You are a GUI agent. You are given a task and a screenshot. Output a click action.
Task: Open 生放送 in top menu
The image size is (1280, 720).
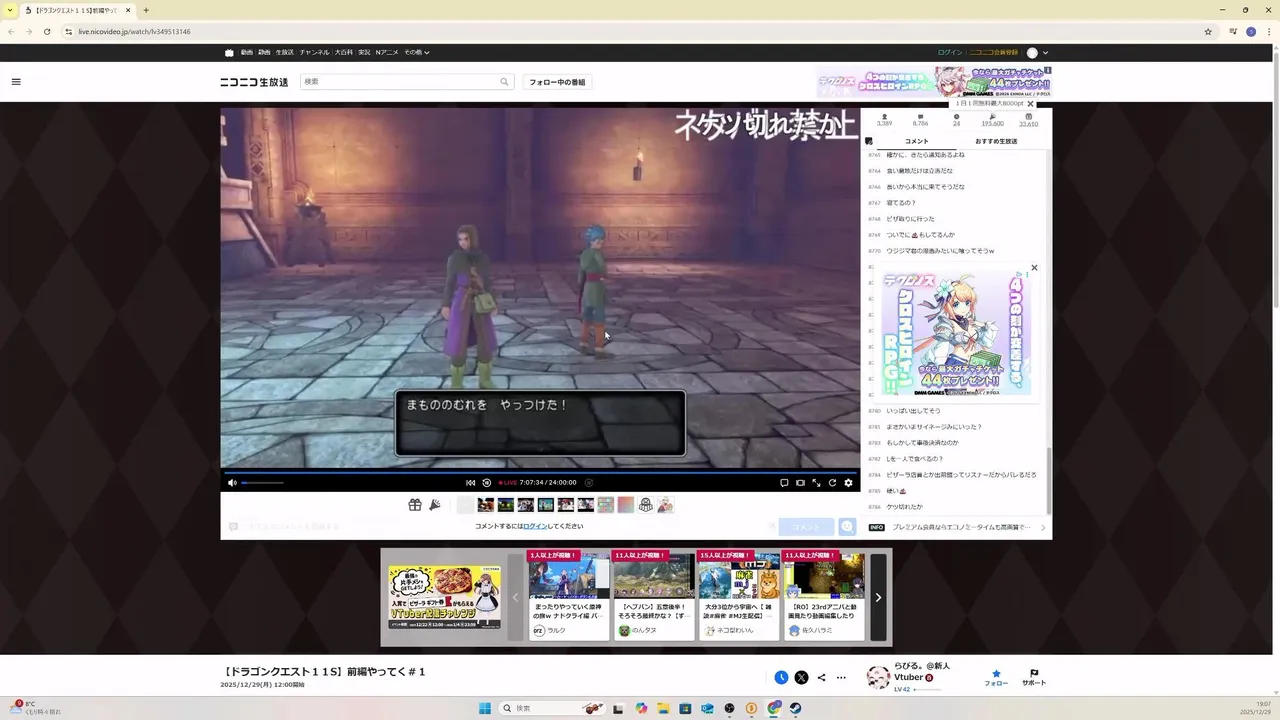pyautogui.click(x=284, y=52)
